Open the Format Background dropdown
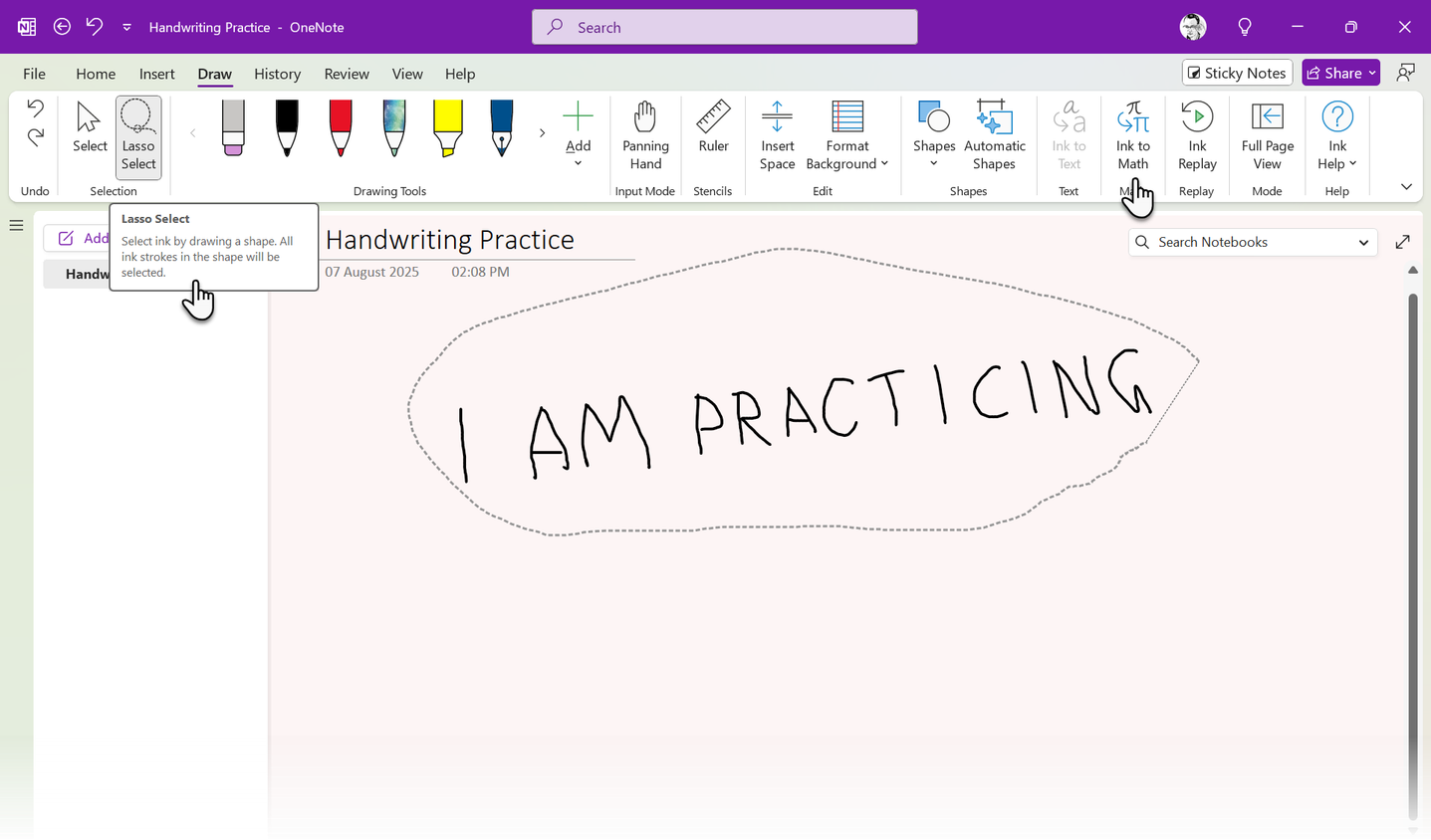The image size is (1431, 840). (847, 136)
